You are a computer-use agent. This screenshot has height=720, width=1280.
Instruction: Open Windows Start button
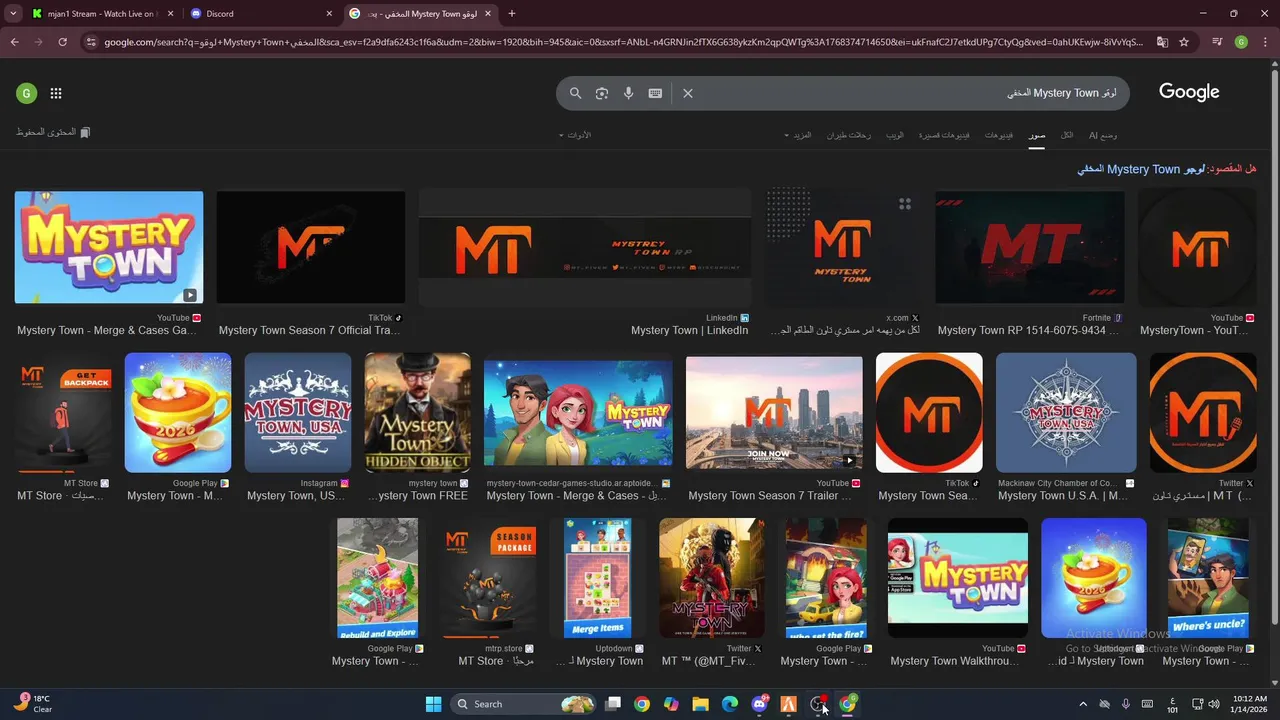click(x=433, y=704)
